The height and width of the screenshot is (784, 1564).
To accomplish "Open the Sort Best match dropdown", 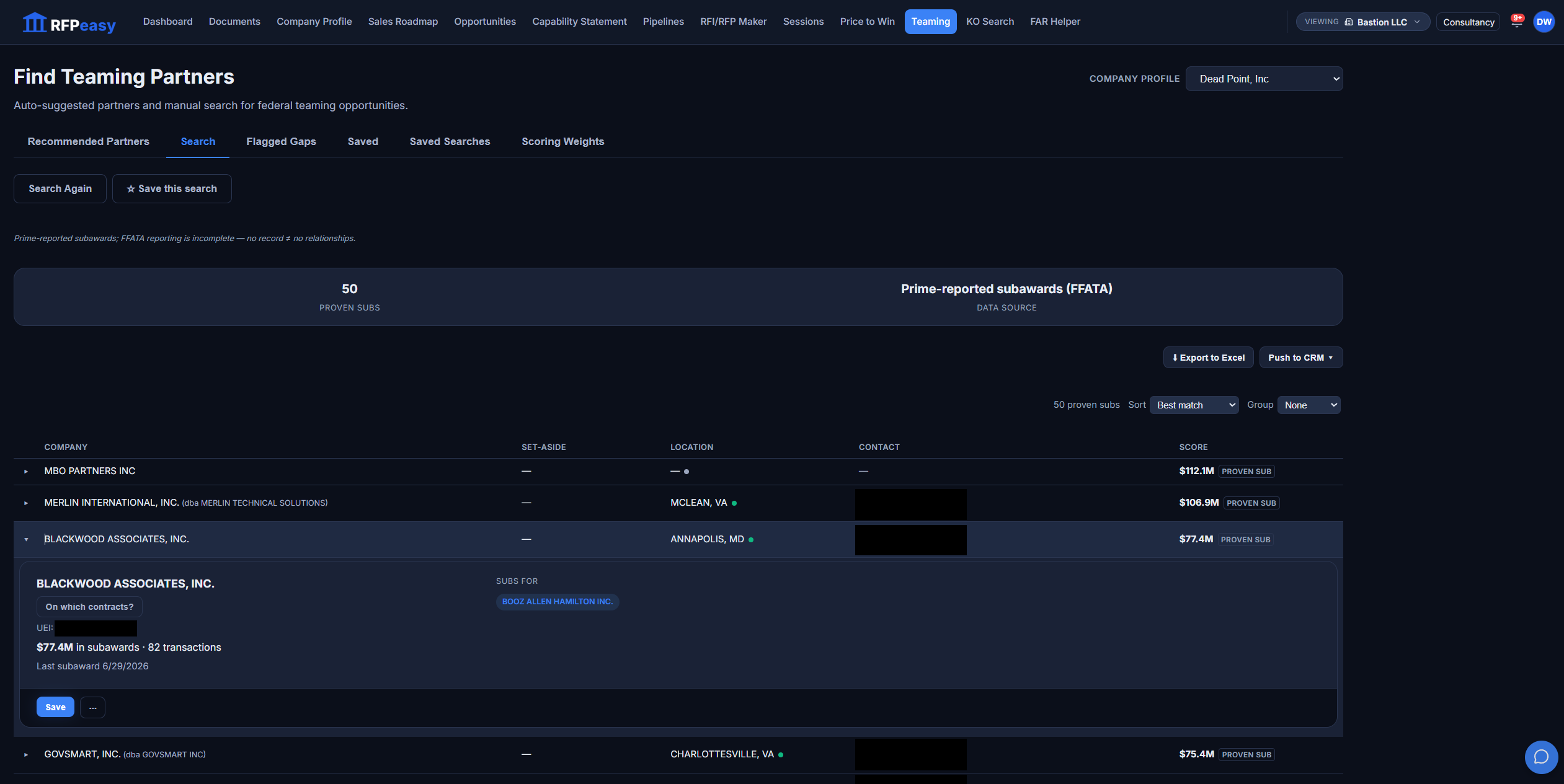I will 1194,405.
